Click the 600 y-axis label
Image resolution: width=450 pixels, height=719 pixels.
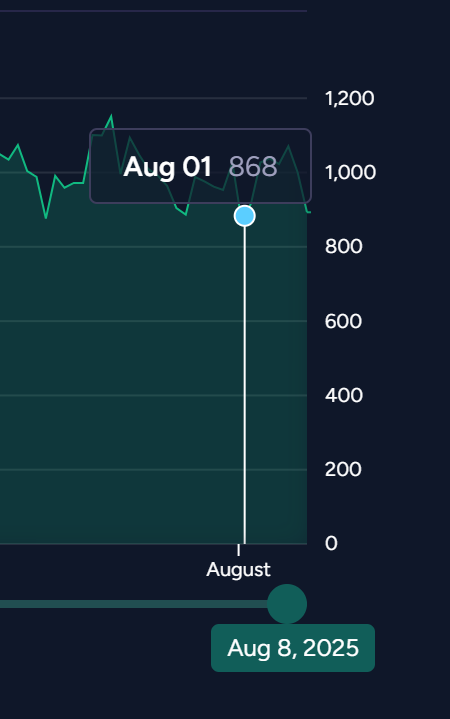(x=343, y=321)
